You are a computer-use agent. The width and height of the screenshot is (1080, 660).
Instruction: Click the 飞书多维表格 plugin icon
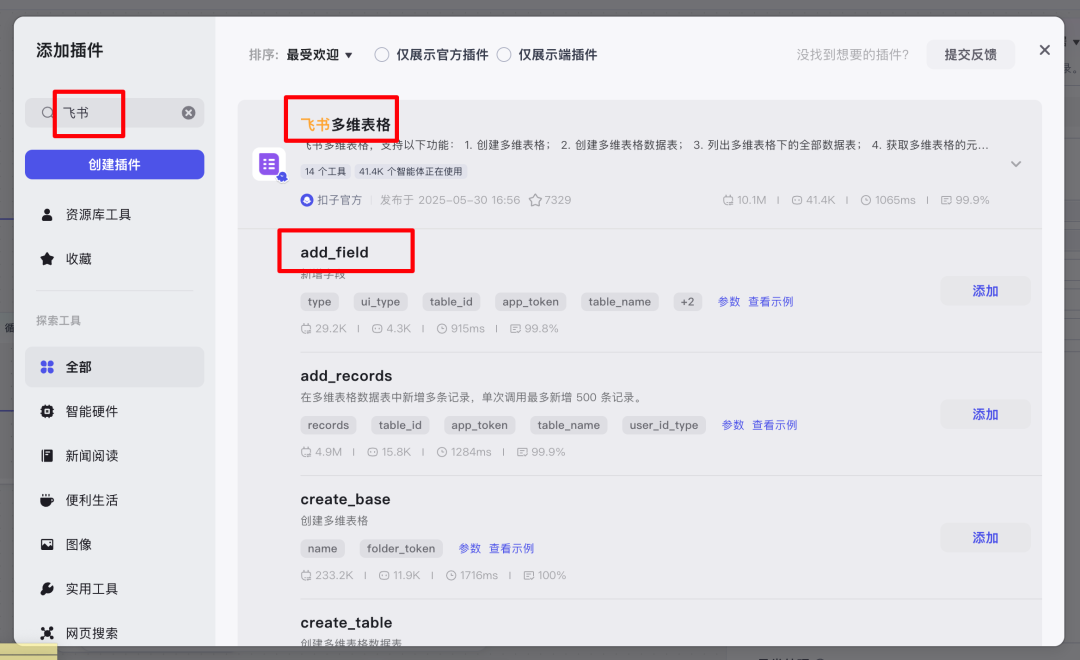click(x=269, y=164)
